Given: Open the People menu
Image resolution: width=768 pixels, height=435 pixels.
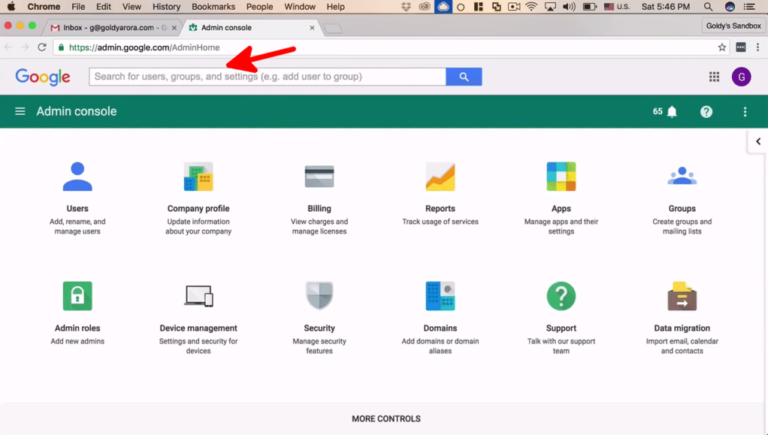Looking at the screenshot, I should [x=260, y=7].
